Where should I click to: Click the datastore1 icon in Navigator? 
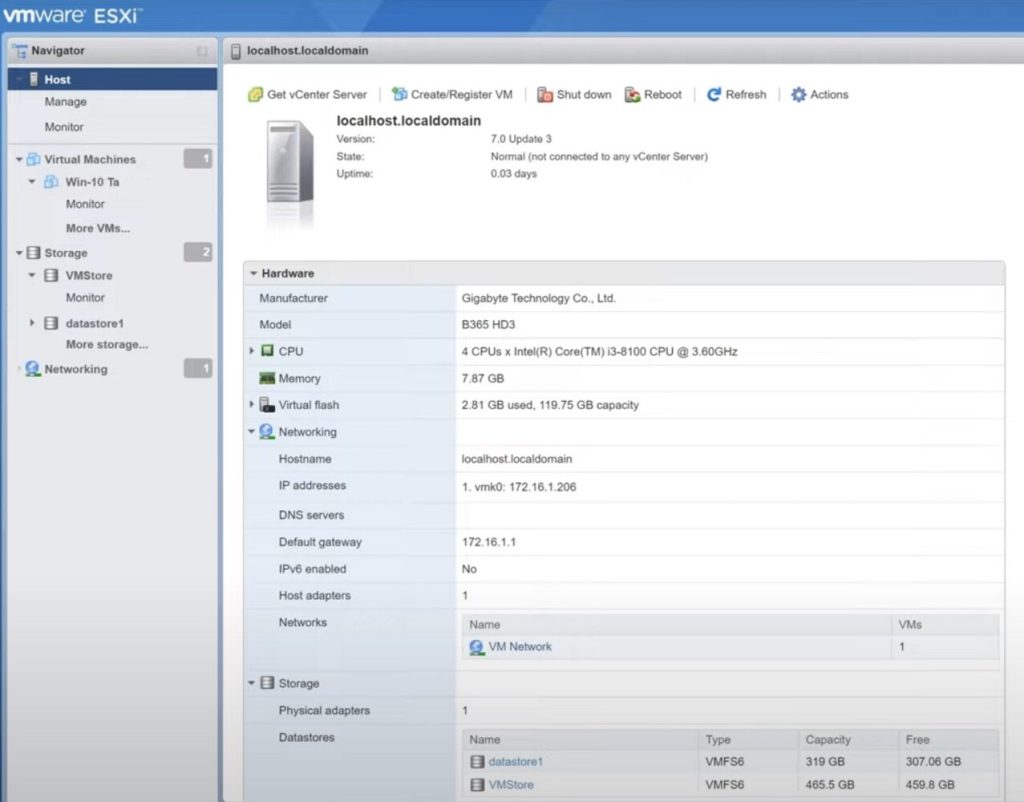[x=51, y=323]
